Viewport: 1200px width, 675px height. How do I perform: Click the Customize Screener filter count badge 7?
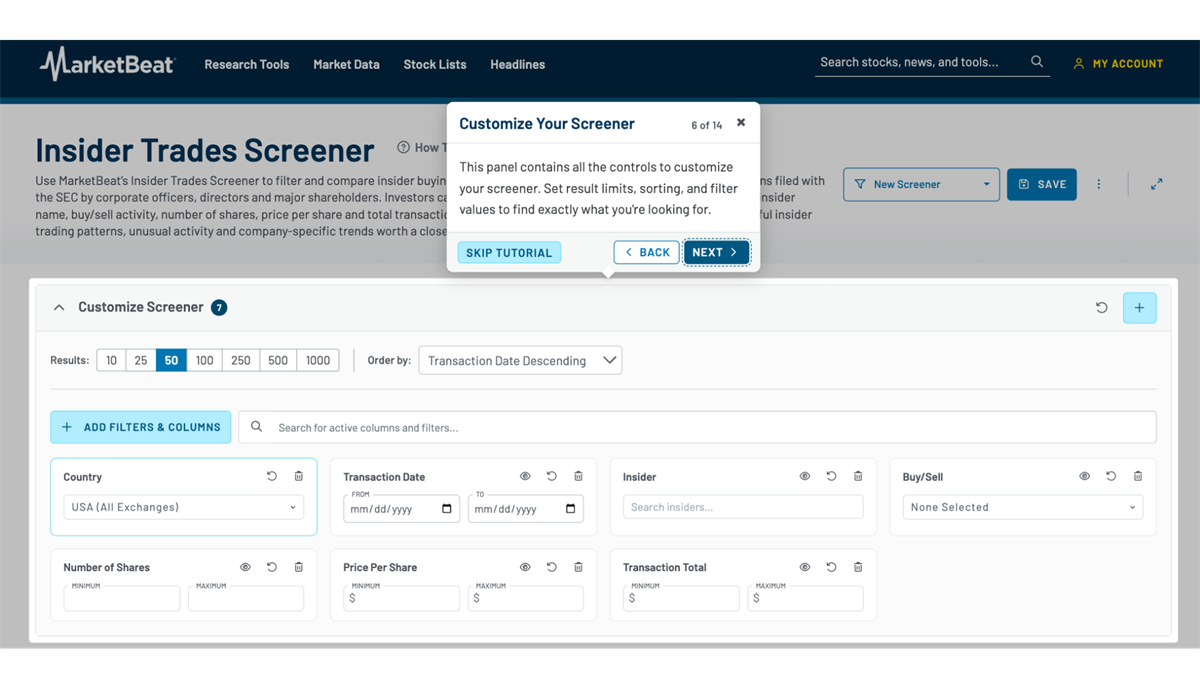click(219, 307)
